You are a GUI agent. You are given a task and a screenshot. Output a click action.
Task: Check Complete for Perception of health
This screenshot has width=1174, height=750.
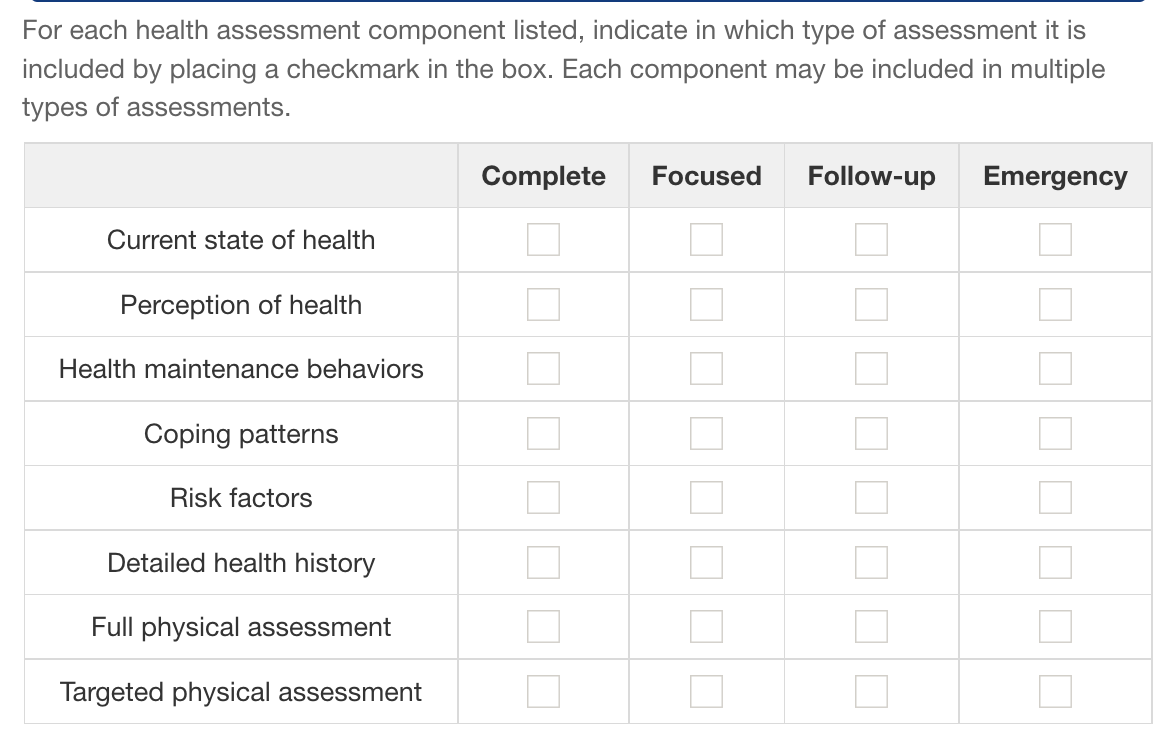pyautogui.click(x=543, y=304)
